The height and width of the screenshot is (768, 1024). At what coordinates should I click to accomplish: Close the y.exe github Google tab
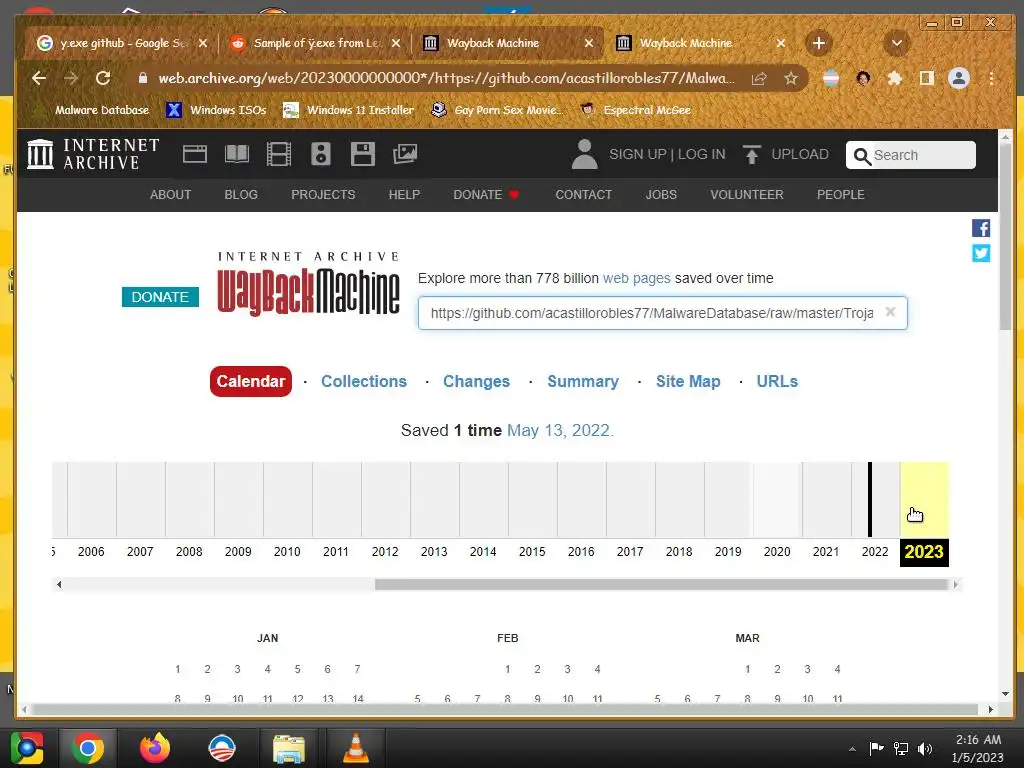(203, 43)
